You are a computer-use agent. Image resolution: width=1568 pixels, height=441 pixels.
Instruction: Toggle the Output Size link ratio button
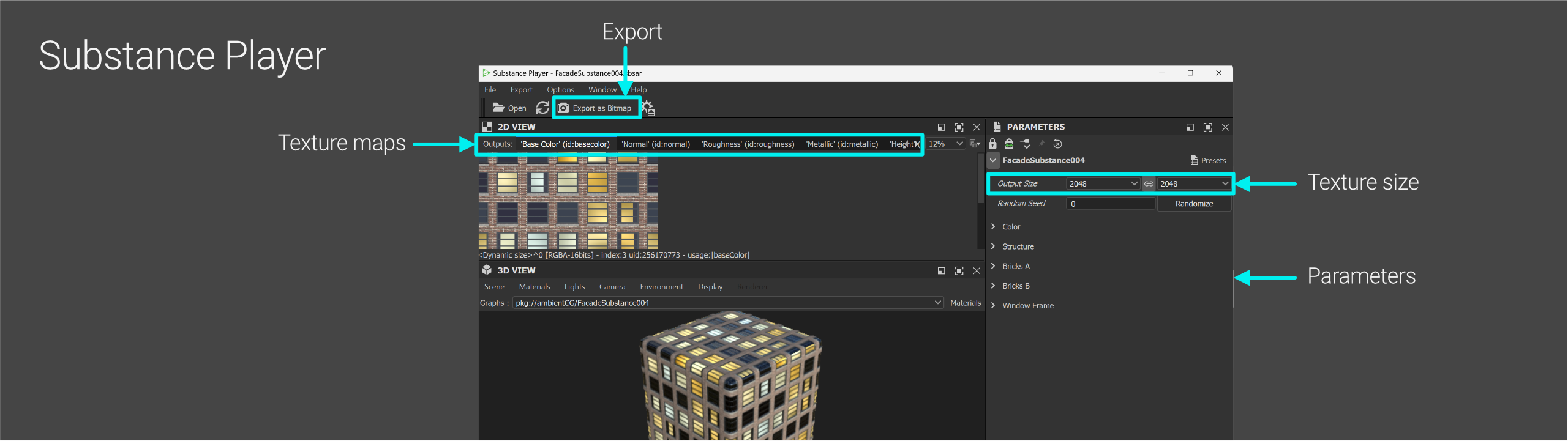1149,183
